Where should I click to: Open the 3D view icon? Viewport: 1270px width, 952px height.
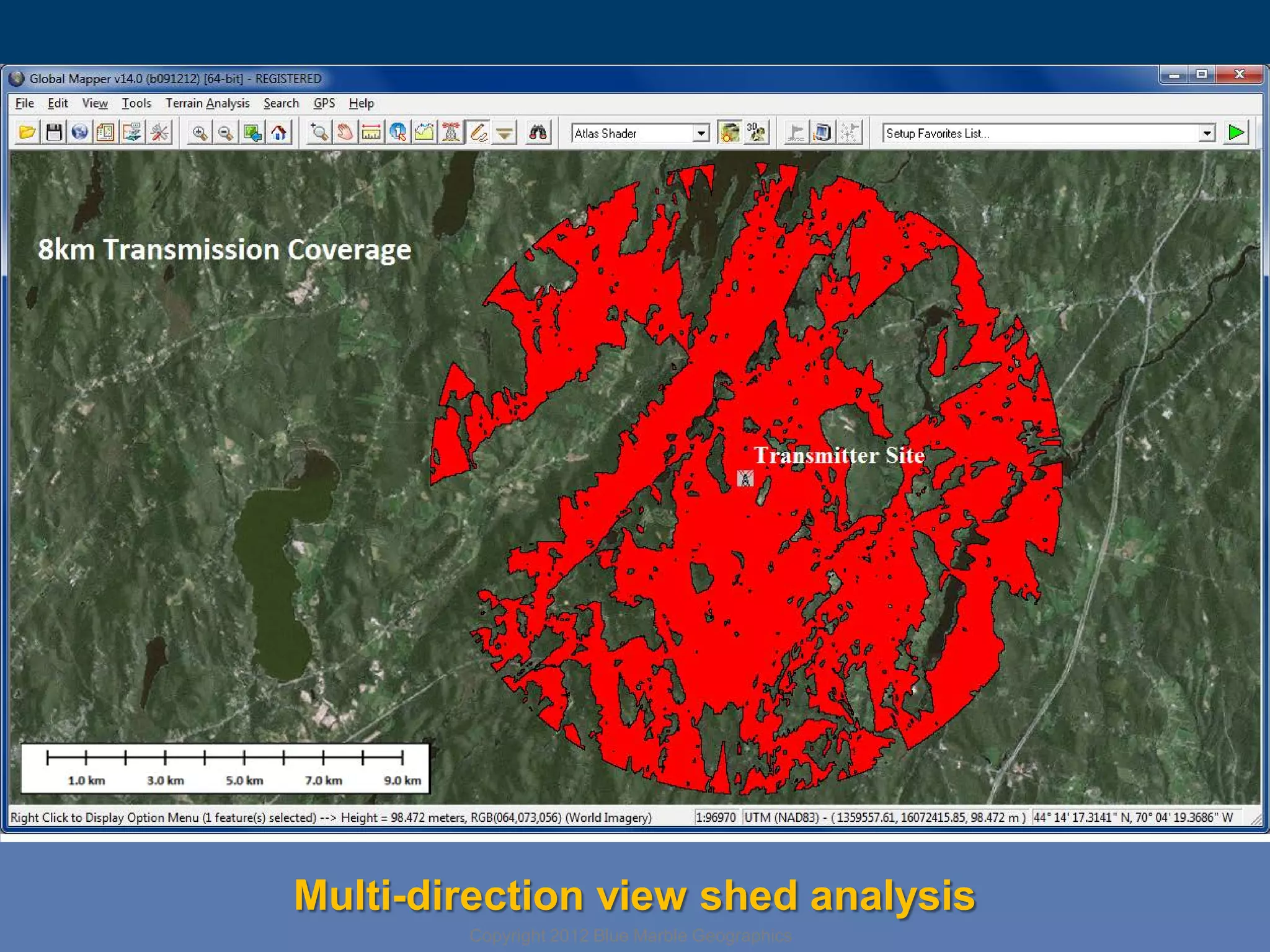tap(756, 133)
